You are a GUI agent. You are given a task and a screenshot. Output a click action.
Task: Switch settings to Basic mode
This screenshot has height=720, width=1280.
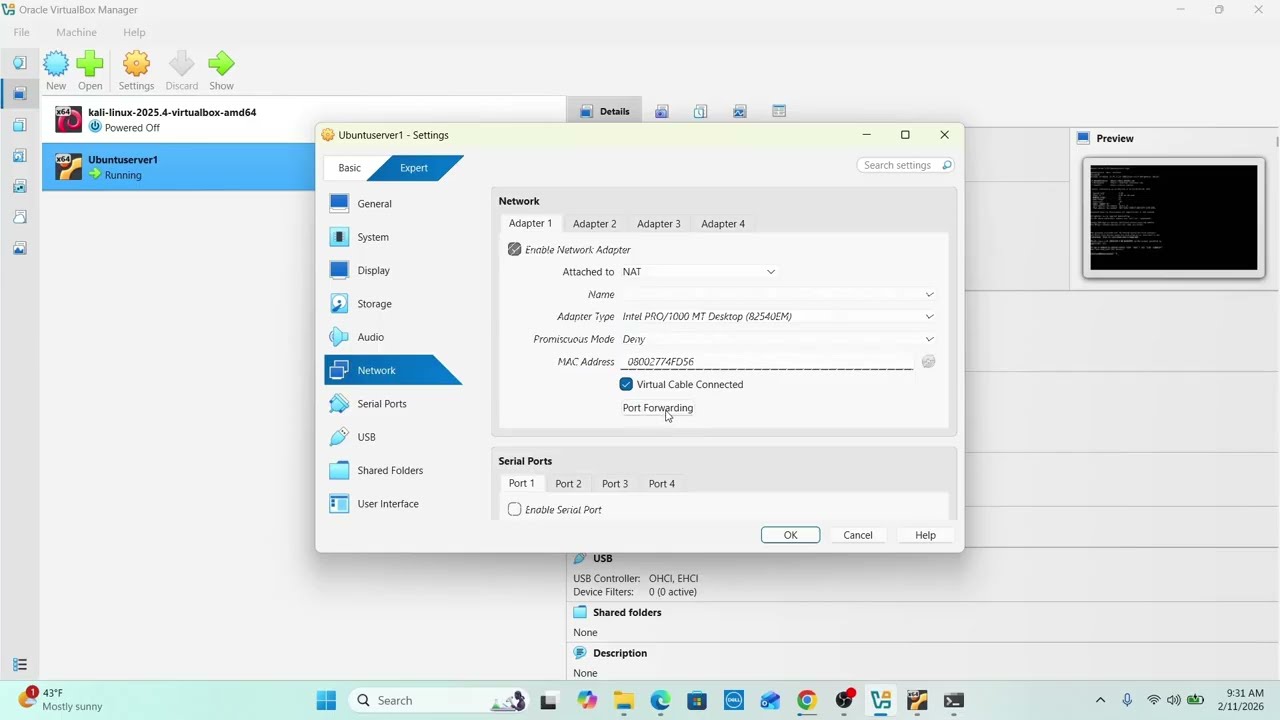349,168
